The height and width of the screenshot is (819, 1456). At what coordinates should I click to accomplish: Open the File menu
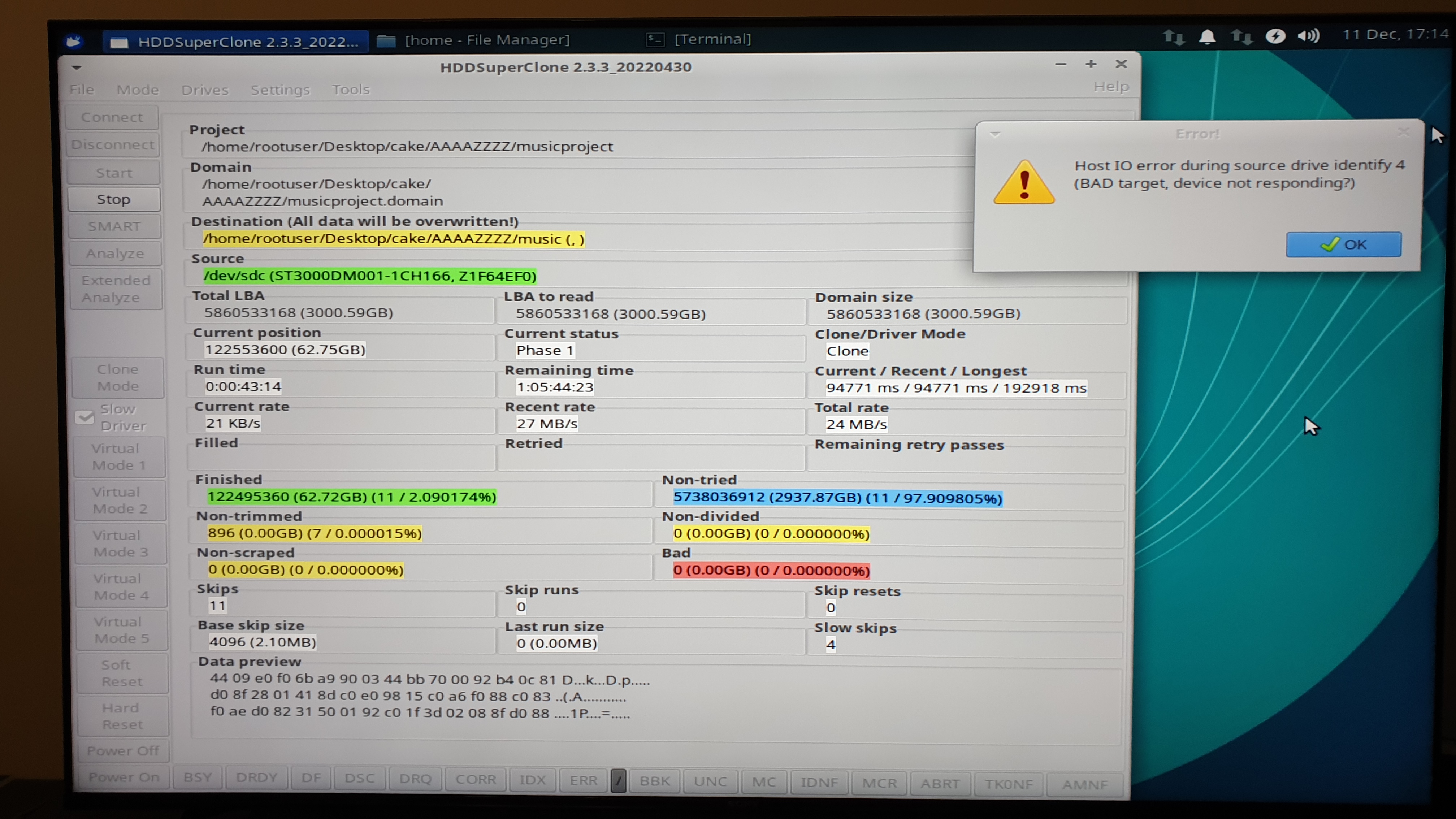point(82,89)
